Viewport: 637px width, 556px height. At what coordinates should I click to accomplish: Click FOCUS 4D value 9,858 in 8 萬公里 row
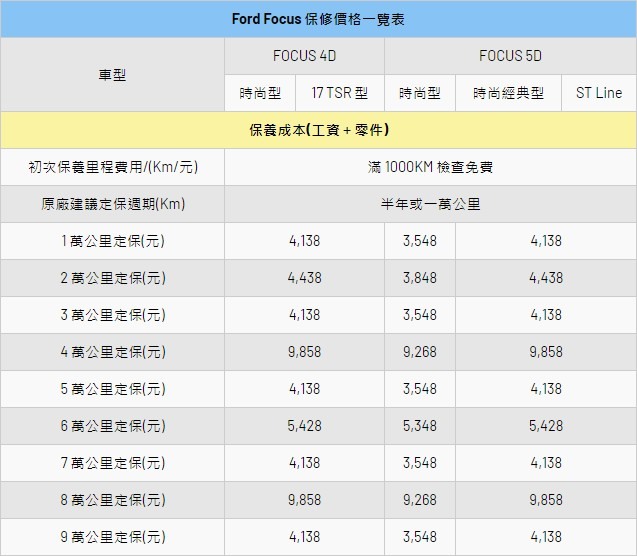tap(304, 500)
